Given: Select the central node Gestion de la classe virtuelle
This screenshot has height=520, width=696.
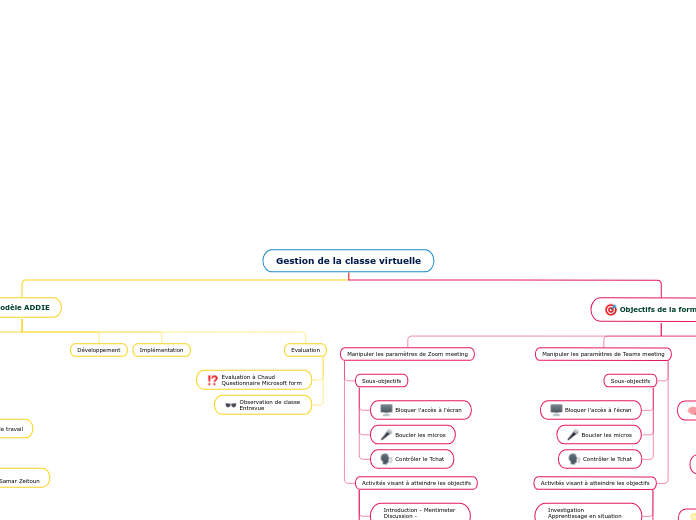Looking at the screenshot, I should [x=348, y=261].
